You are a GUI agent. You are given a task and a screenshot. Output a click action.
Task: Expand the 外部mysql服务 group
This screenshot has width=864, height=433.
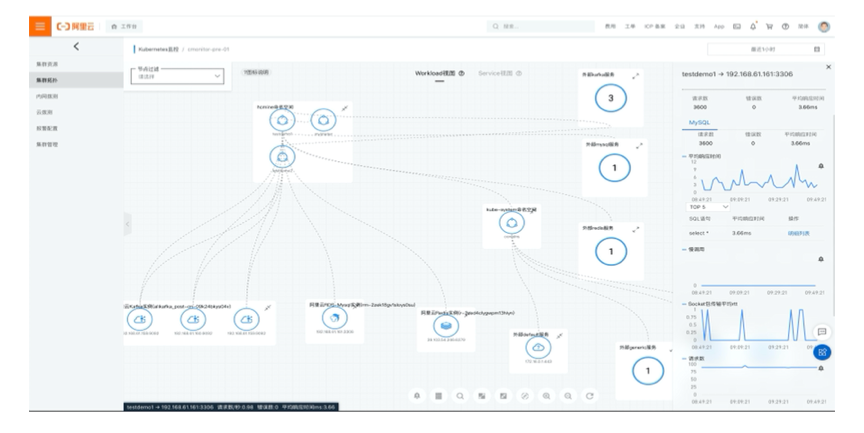639,146
